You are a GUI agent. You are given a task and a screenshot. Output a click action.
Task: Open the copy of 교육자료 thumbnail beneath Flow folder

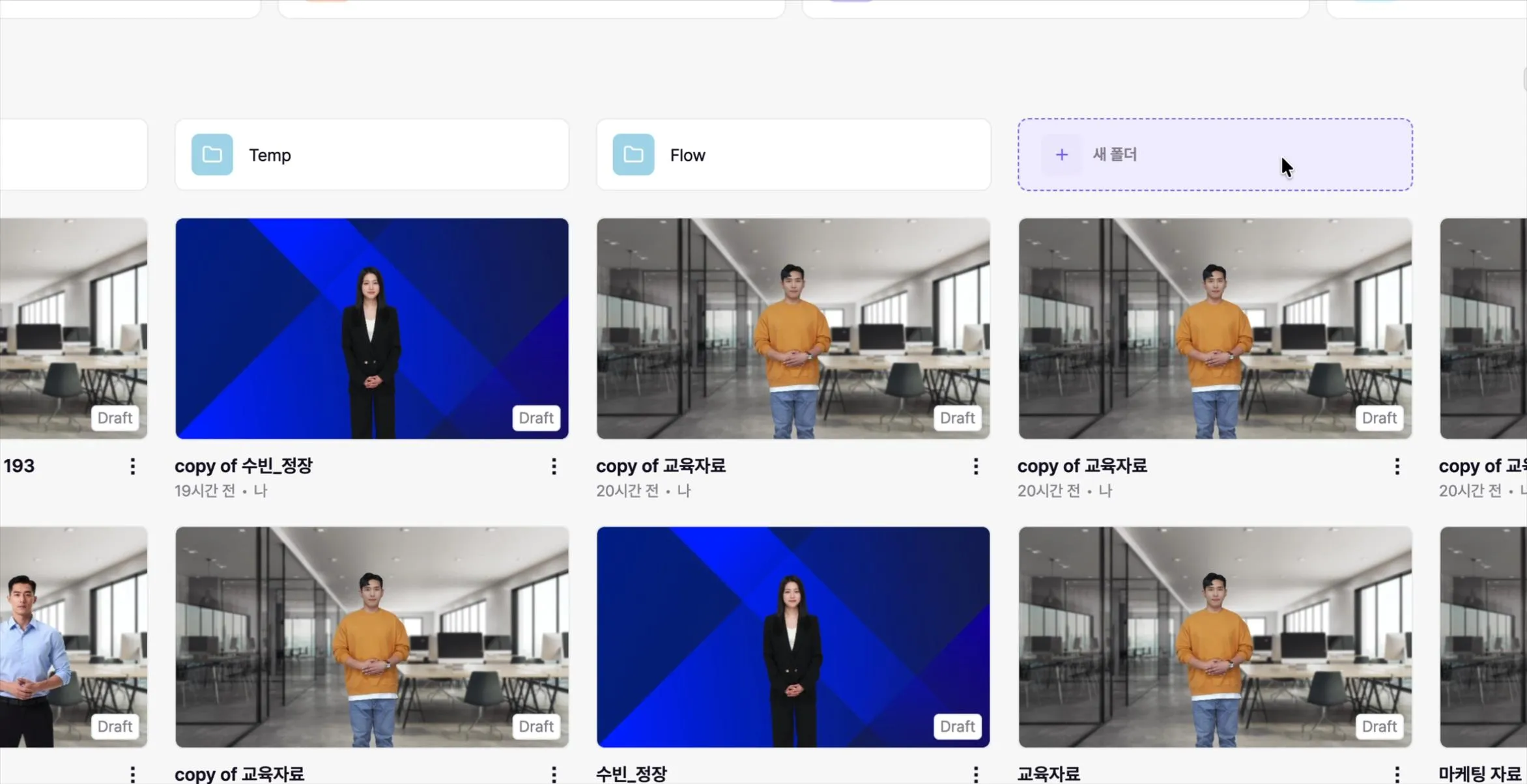coord(793,328)
